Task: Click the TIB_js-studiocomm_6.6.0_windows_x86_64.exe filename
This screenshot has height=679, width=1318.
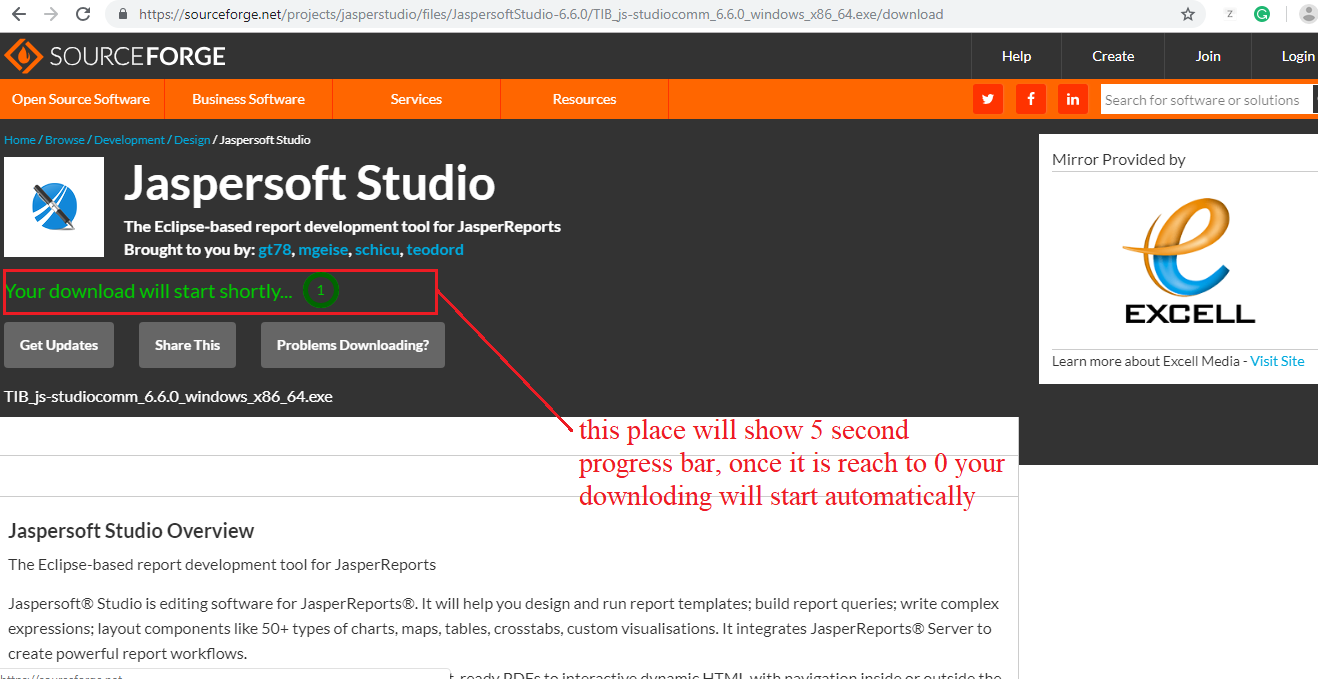Action: [x=168, y=397]
